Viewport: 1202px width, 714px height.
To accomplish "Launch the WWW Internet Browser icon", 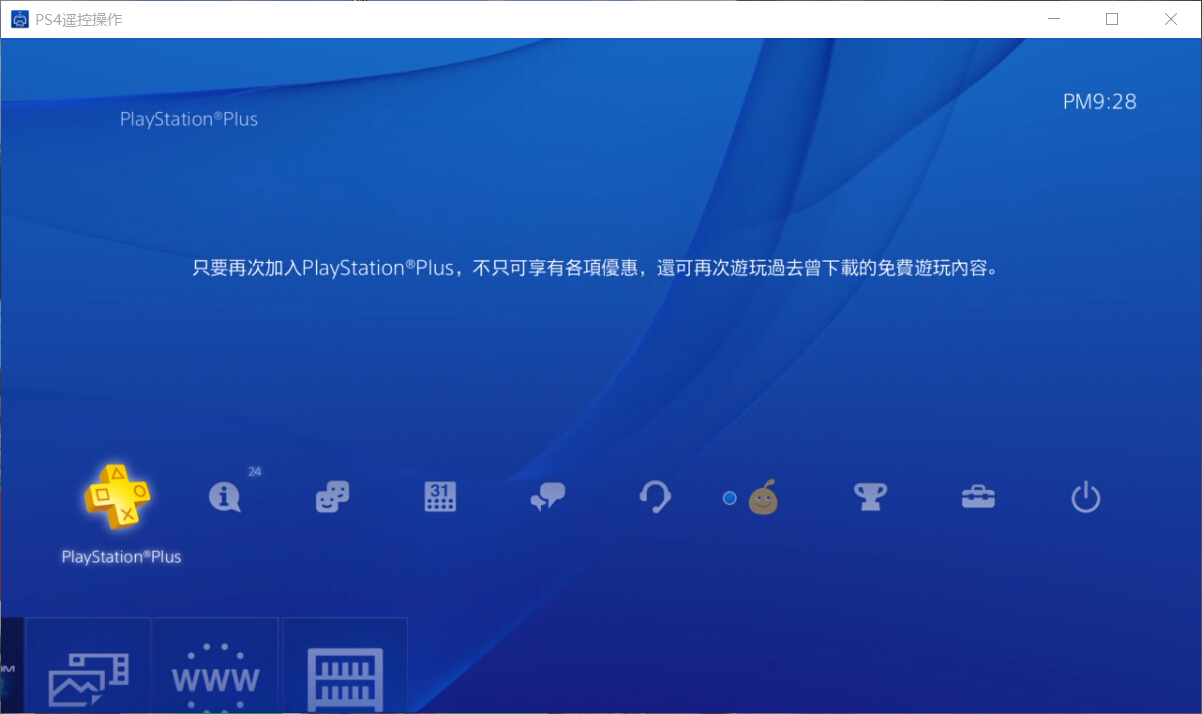I will [215, 670].
